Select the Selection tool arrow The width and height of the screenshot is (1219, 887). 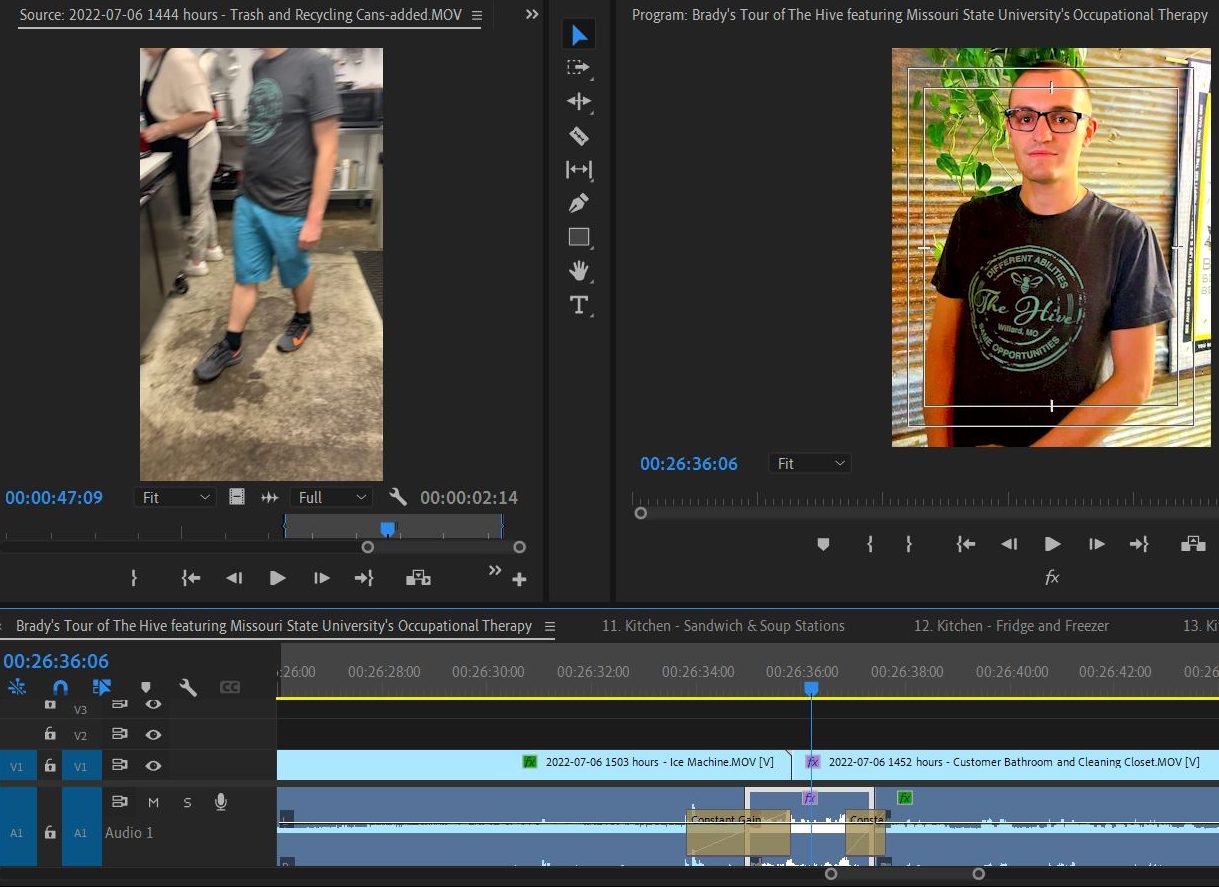[x=579, y=36]
